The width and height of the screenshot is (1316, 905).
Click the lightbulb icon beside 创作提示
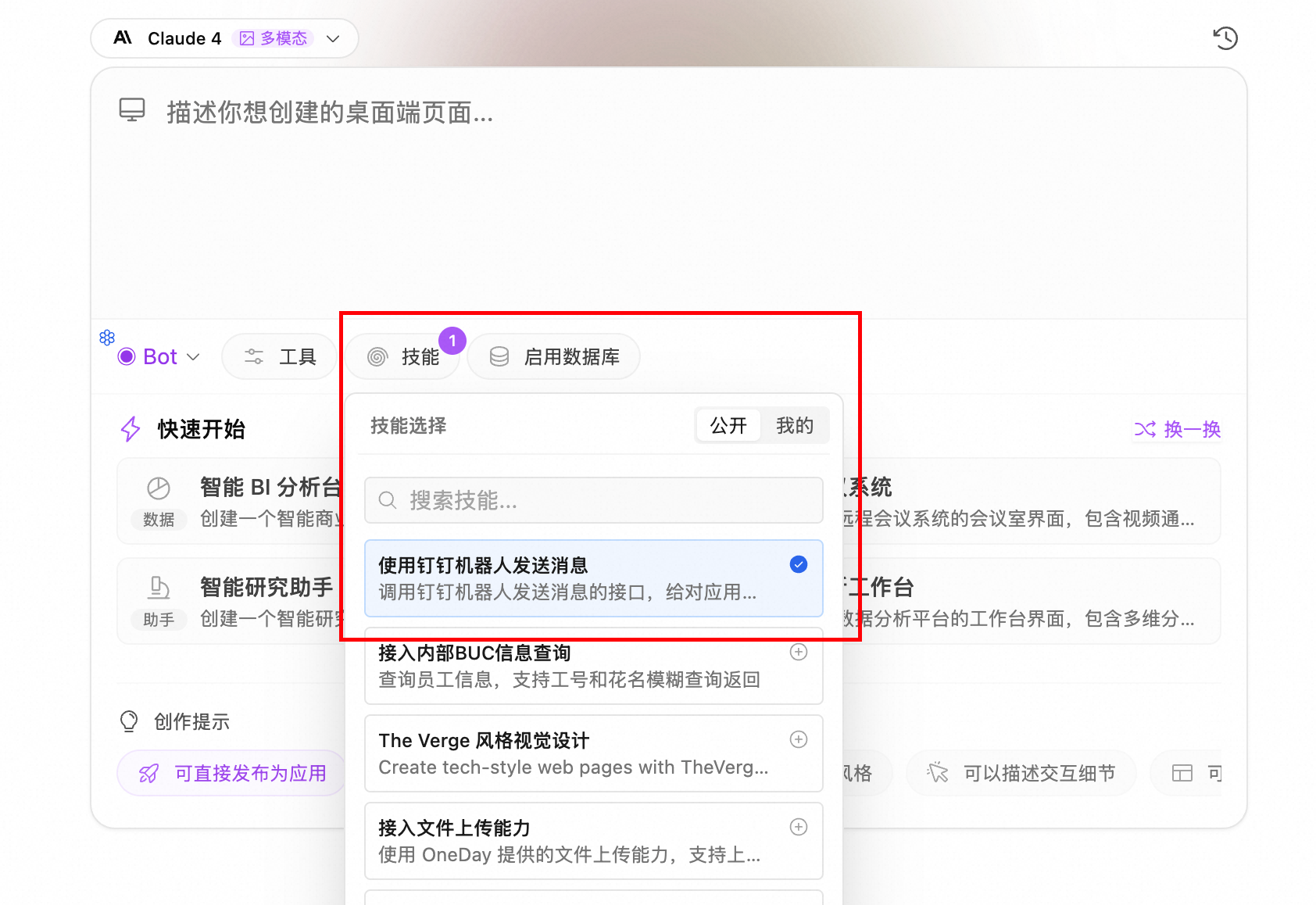pyautogui.click(x=129, y=721)
